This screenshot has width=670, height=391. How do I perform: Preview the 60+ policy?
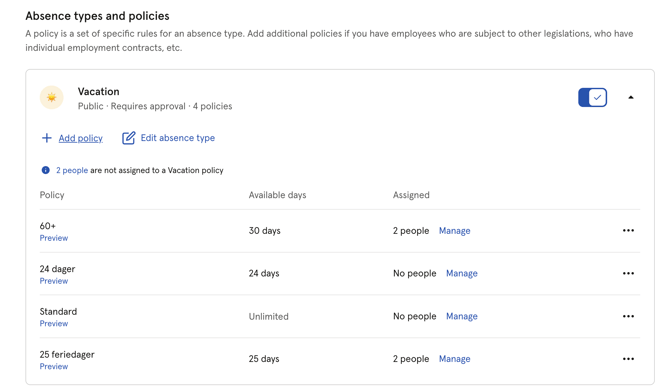point(54,238)
